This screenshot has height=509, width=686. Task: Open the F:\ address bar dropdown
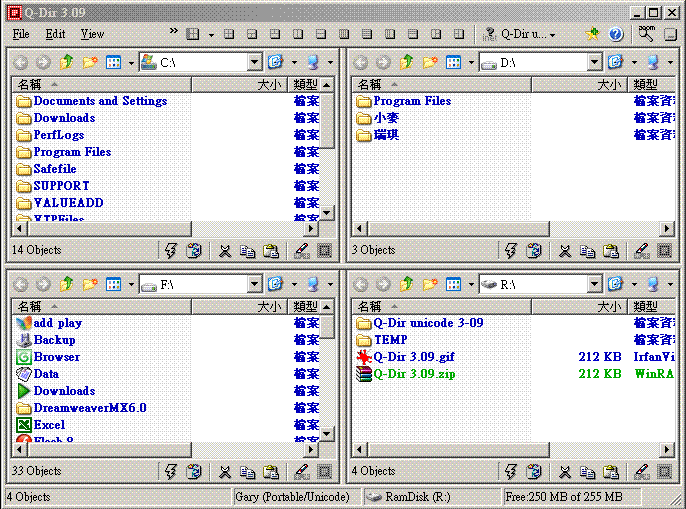pyautogui.click(x=254, y=284)
